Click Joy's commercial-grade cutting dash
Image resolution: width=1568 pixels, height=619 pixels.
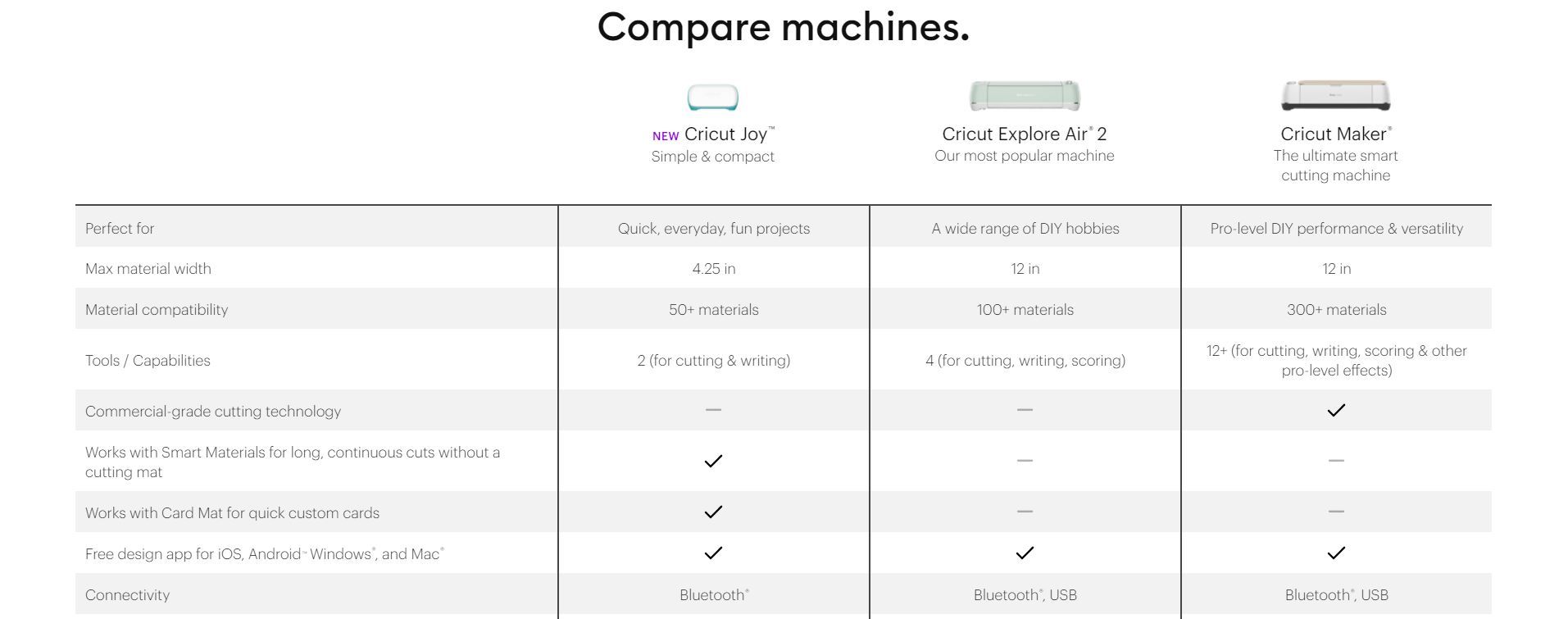(713, 409)
